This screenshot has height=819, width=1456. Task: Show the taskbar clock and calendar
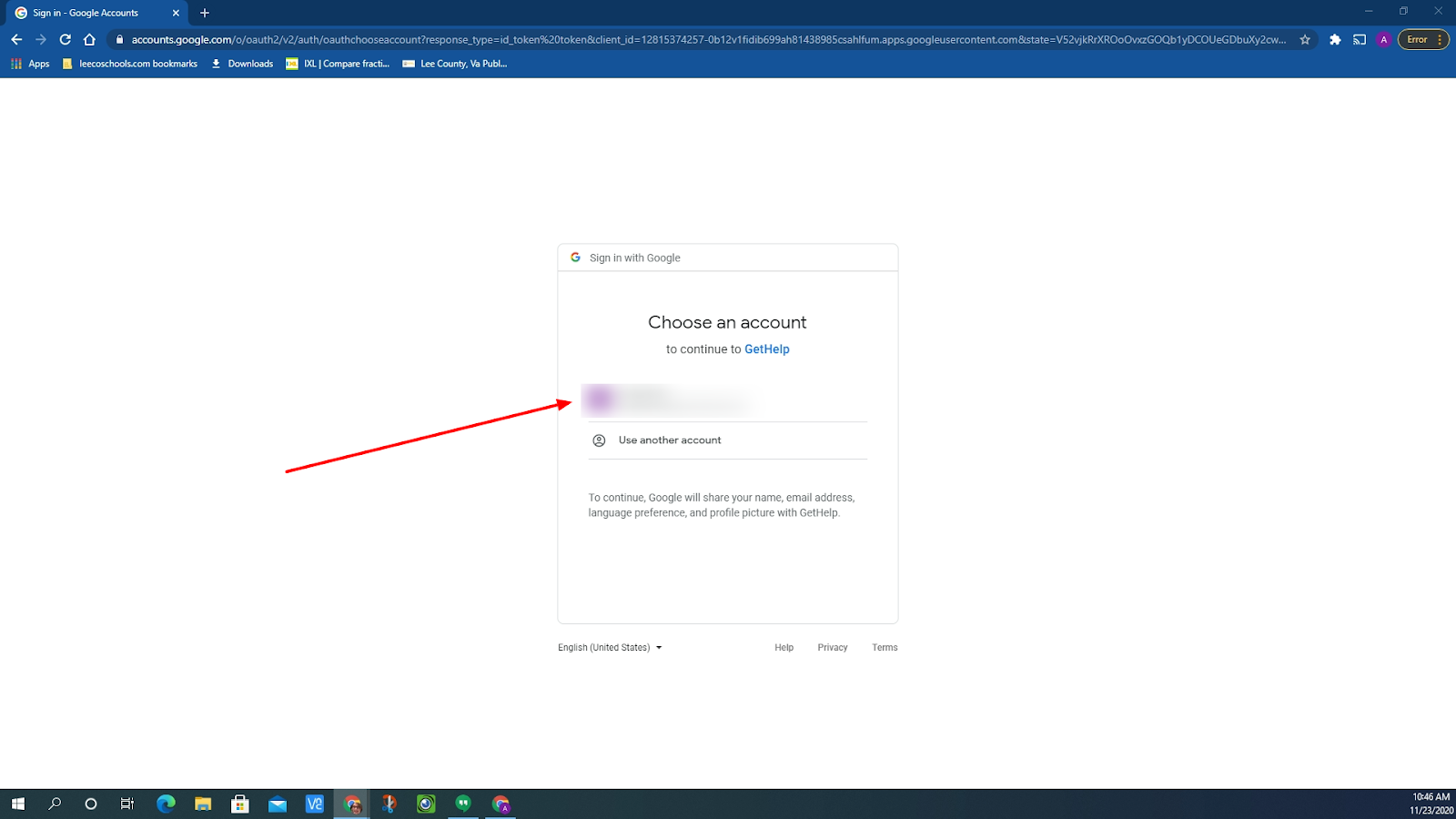1431,804
